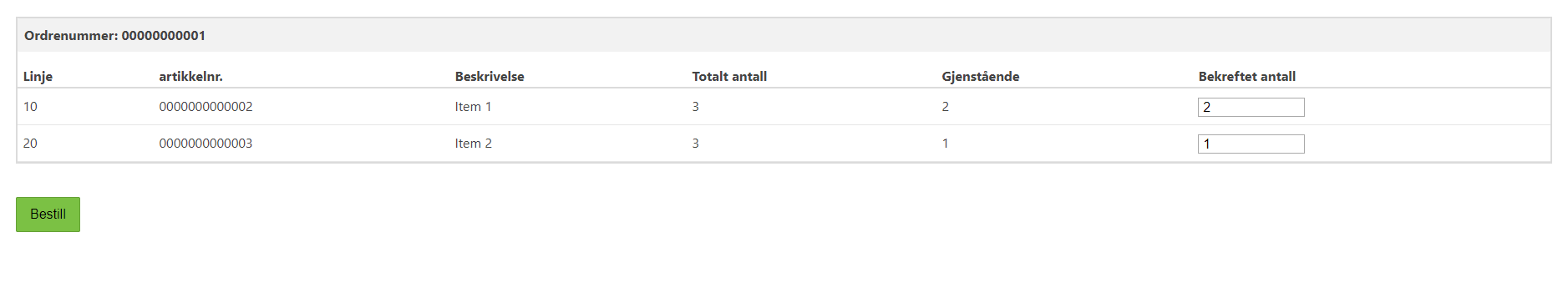Click remaining quantity 2 for Item 1

pos(945,107)
